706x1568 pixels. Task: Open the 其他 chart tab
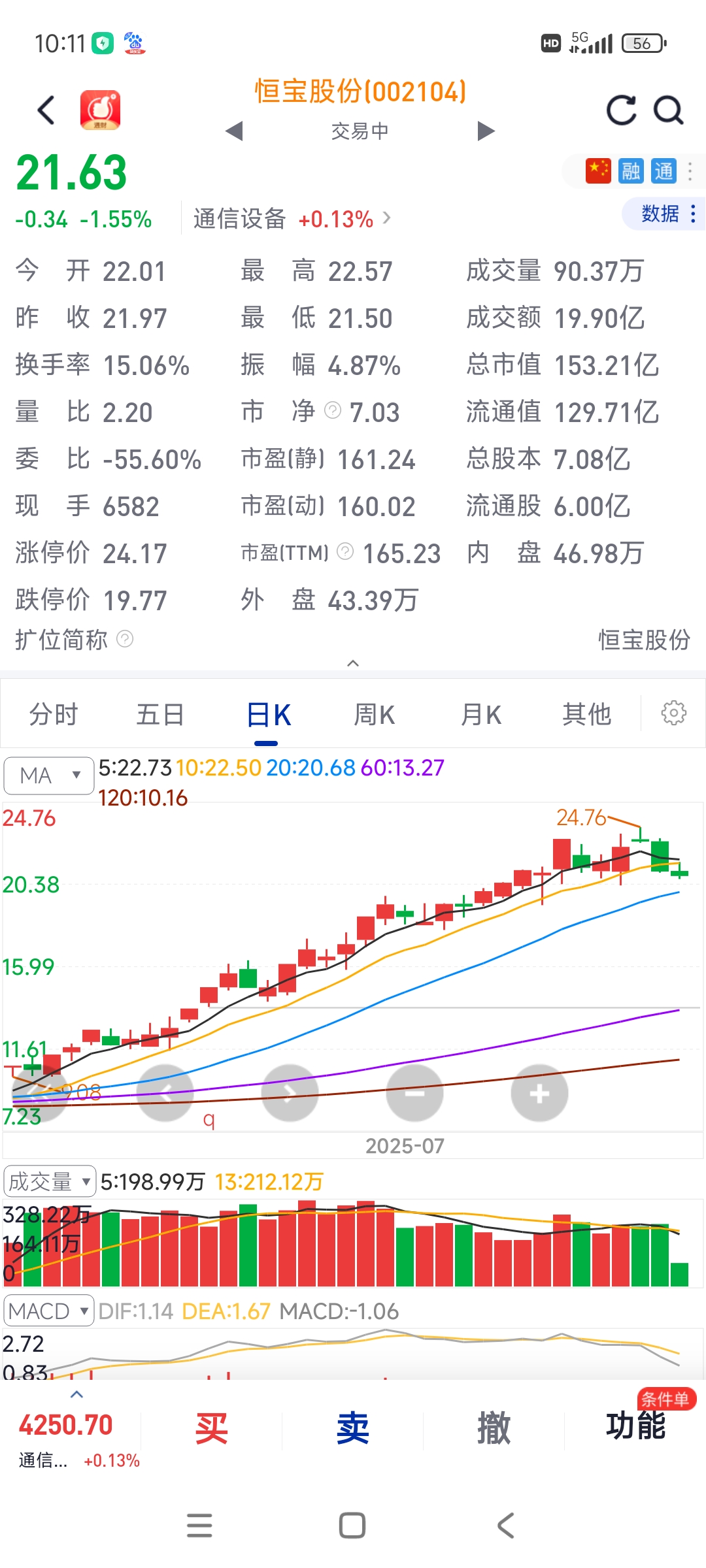pyautogui.click(x=586, y=714)
